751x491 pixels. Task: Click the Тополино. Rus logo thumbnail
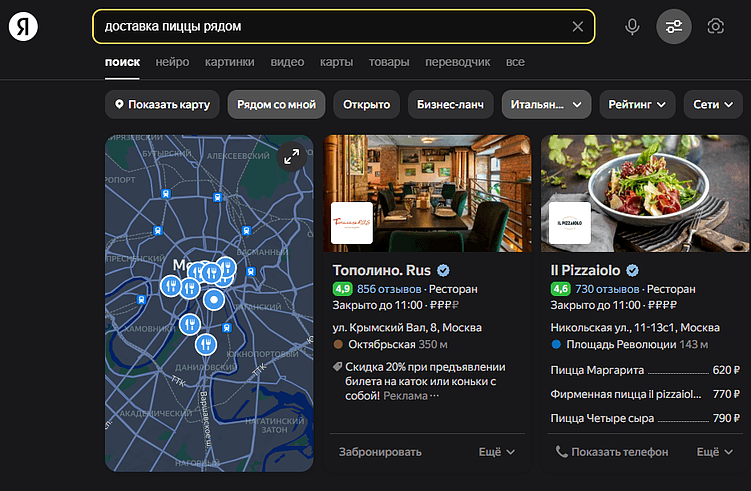tap(352, 223)
